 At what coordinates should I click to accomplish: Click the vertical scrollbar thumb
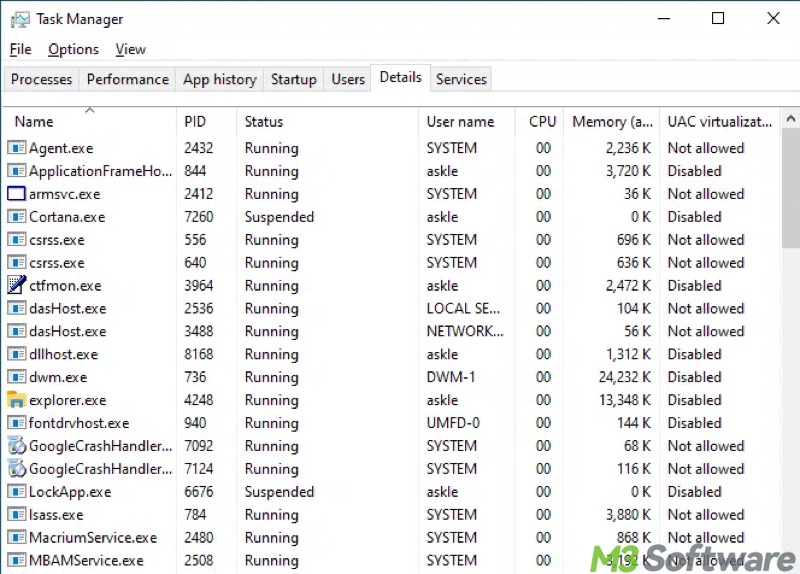[790, 189]
